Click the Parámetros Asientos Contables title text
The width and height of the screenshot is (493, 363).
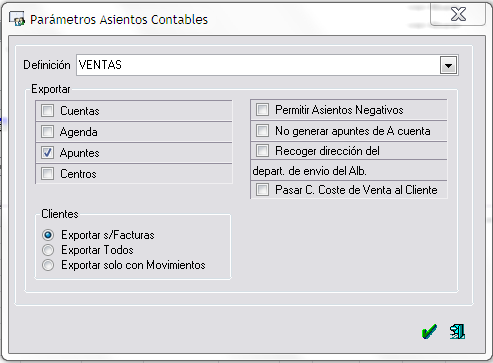(119, 20)
